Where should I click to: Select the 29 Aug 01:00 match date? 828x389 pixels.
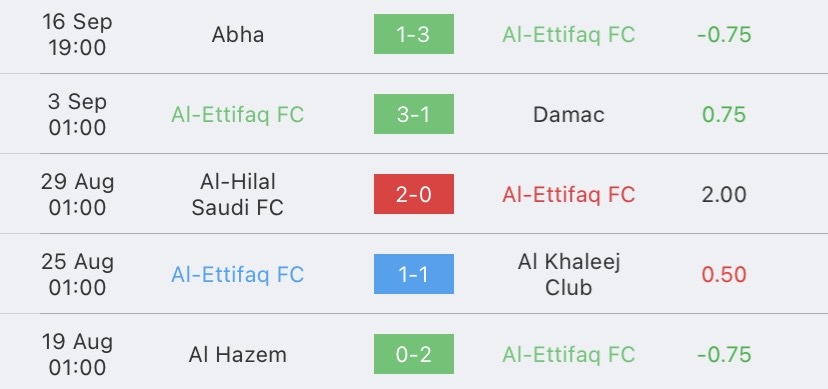tap(77, 195)
